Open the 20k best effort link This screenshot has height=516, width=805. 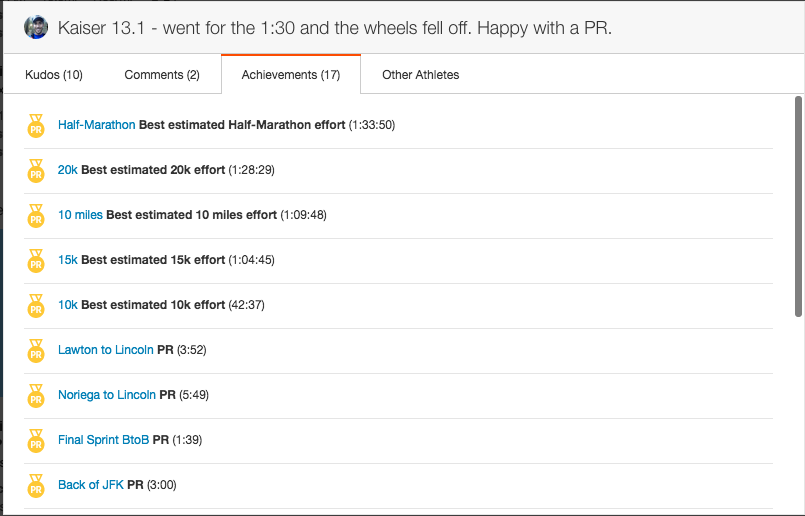coord(68,170)
